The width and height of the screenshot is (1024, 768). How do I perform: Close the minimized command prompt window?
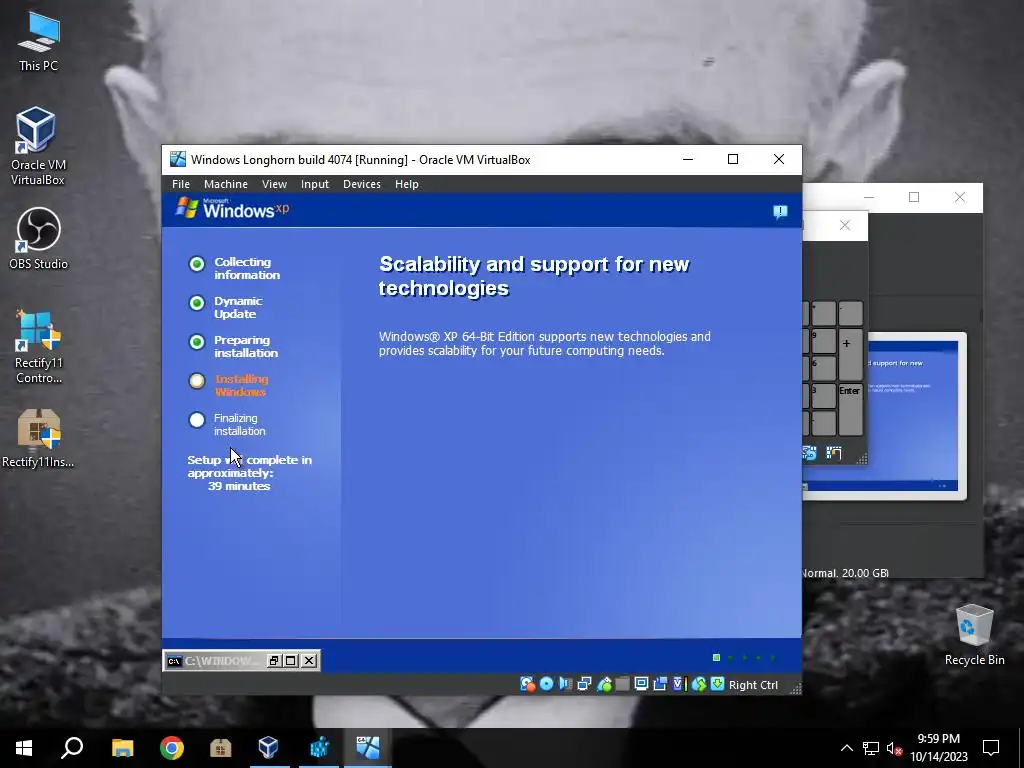[x=309, y=661]
